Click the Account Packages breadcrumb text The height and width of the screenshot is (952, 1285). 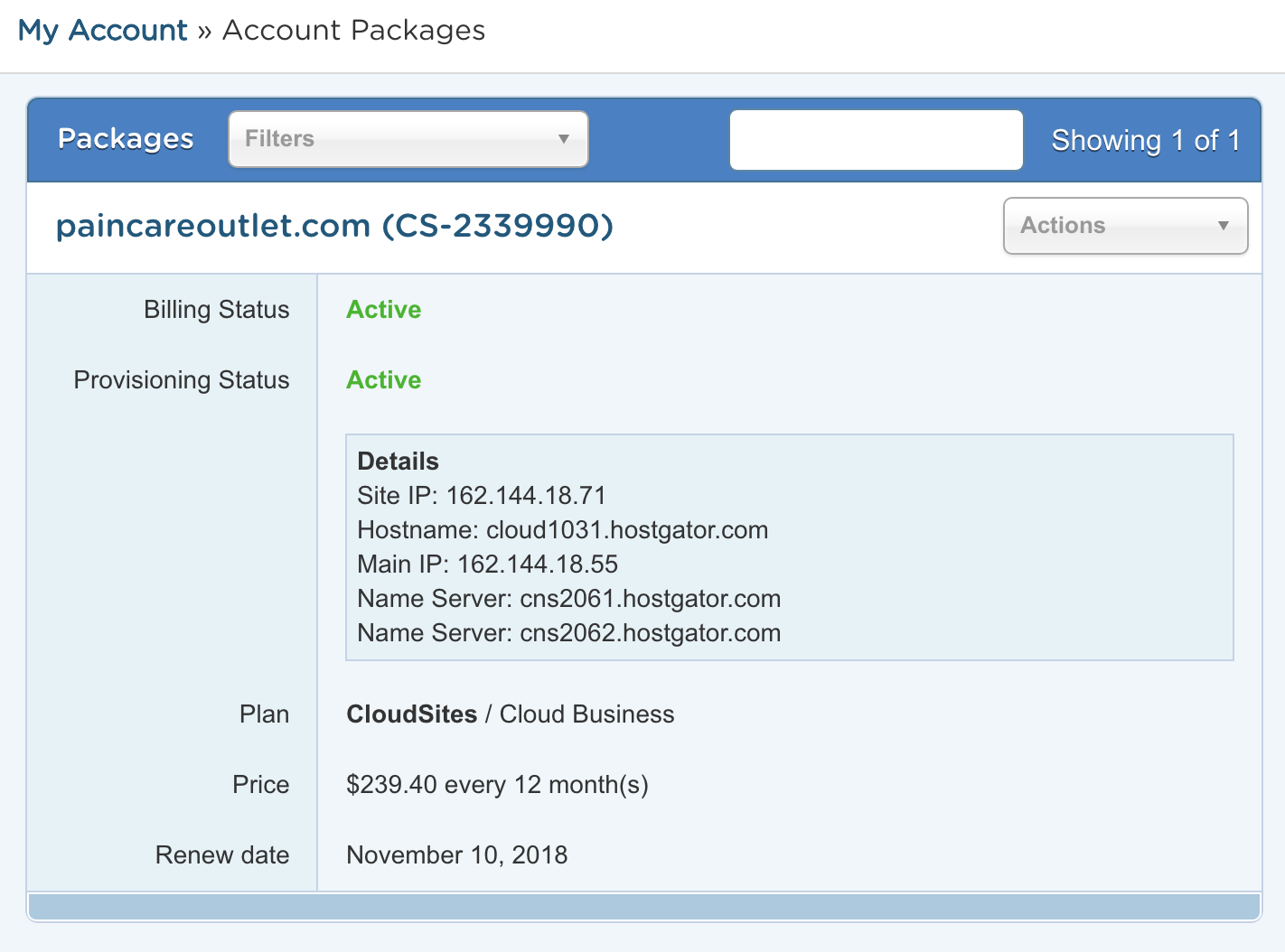[x=353, y=31]
